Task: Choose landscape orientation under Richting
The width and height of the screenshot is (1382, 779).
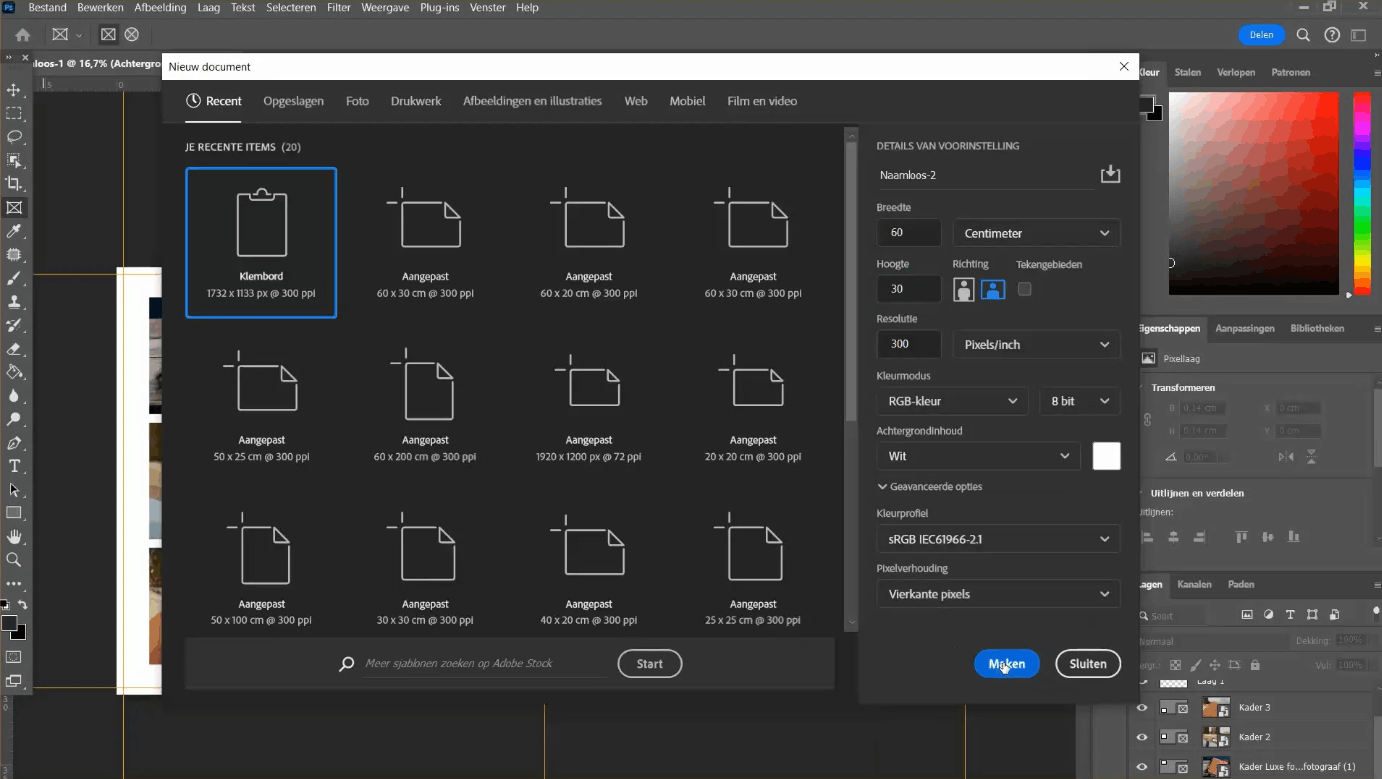Action: click(993, 289)
